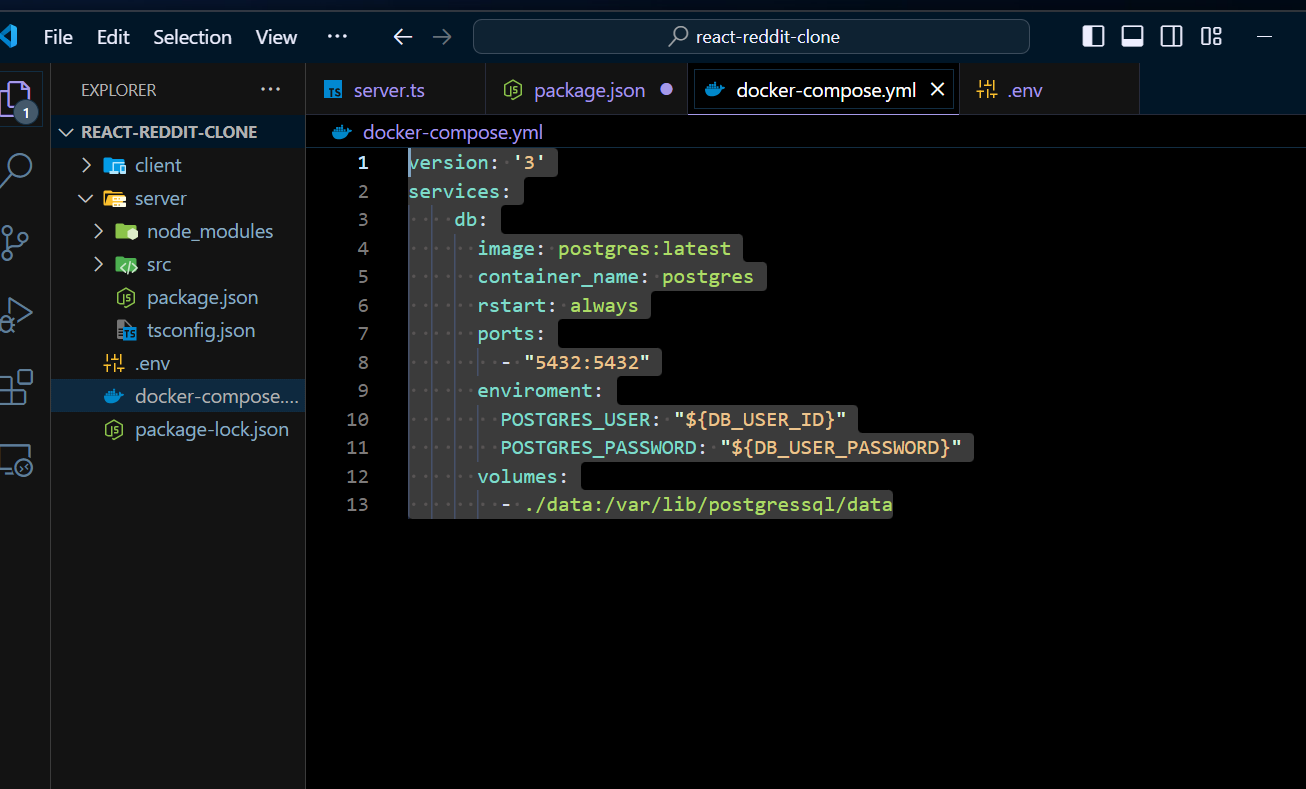Open the Remote Explorer icon
Viewport: 1306px width, 789px height.
tap(15, 460)
